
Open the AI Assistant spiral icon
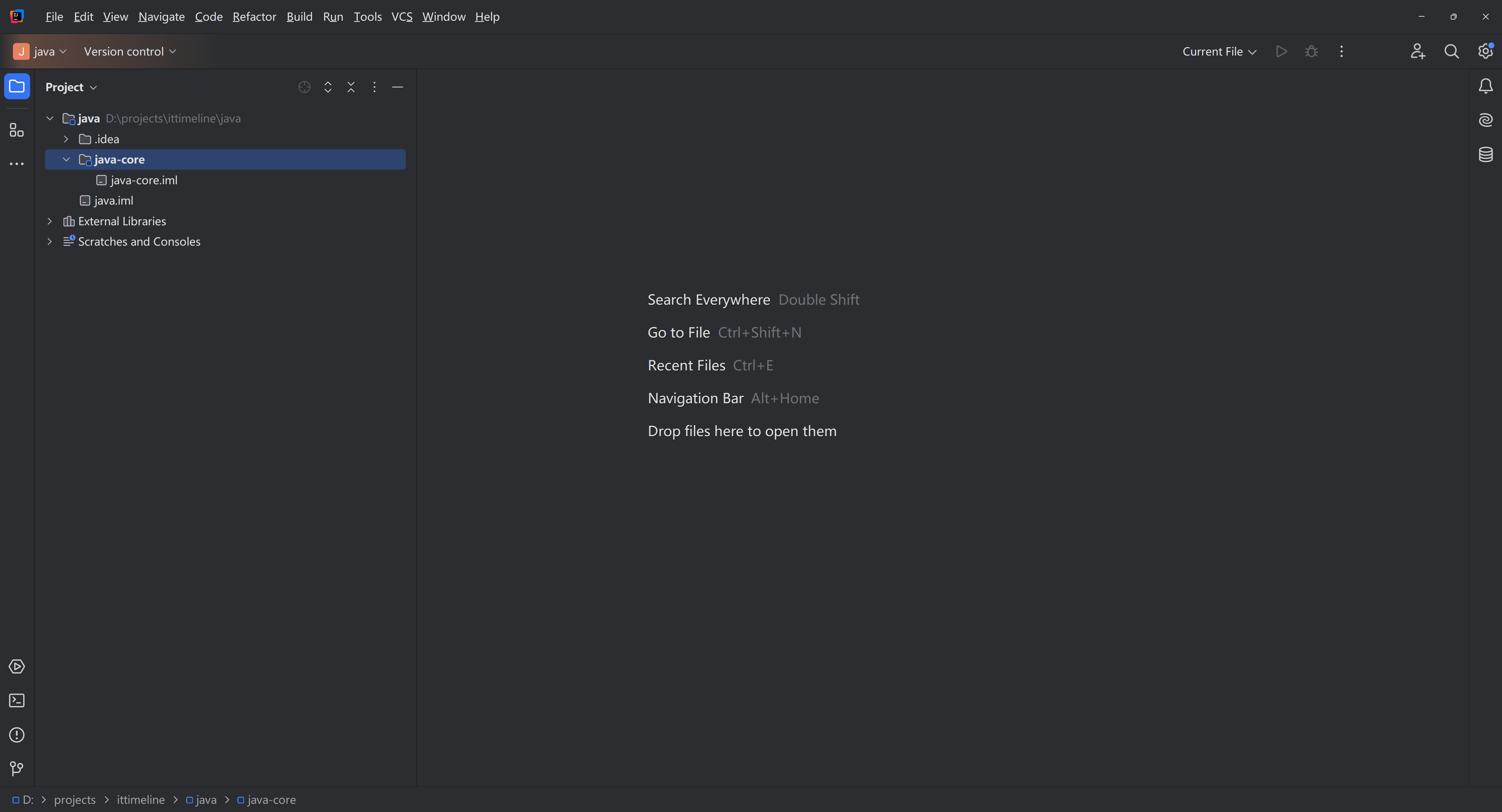click(x=1485, y=120)
